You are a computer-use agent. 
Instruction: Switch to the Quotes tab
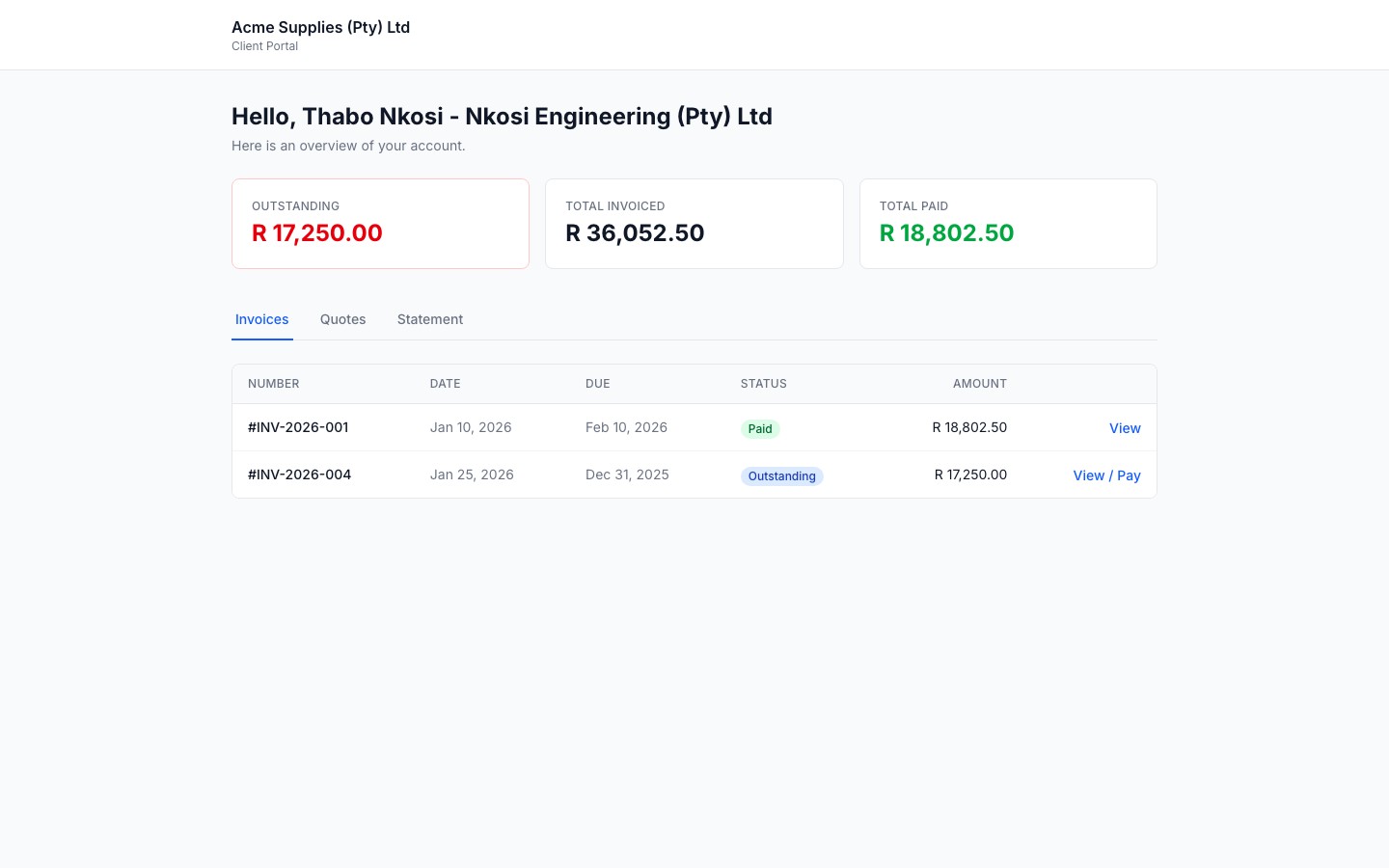tap(342, 319)
